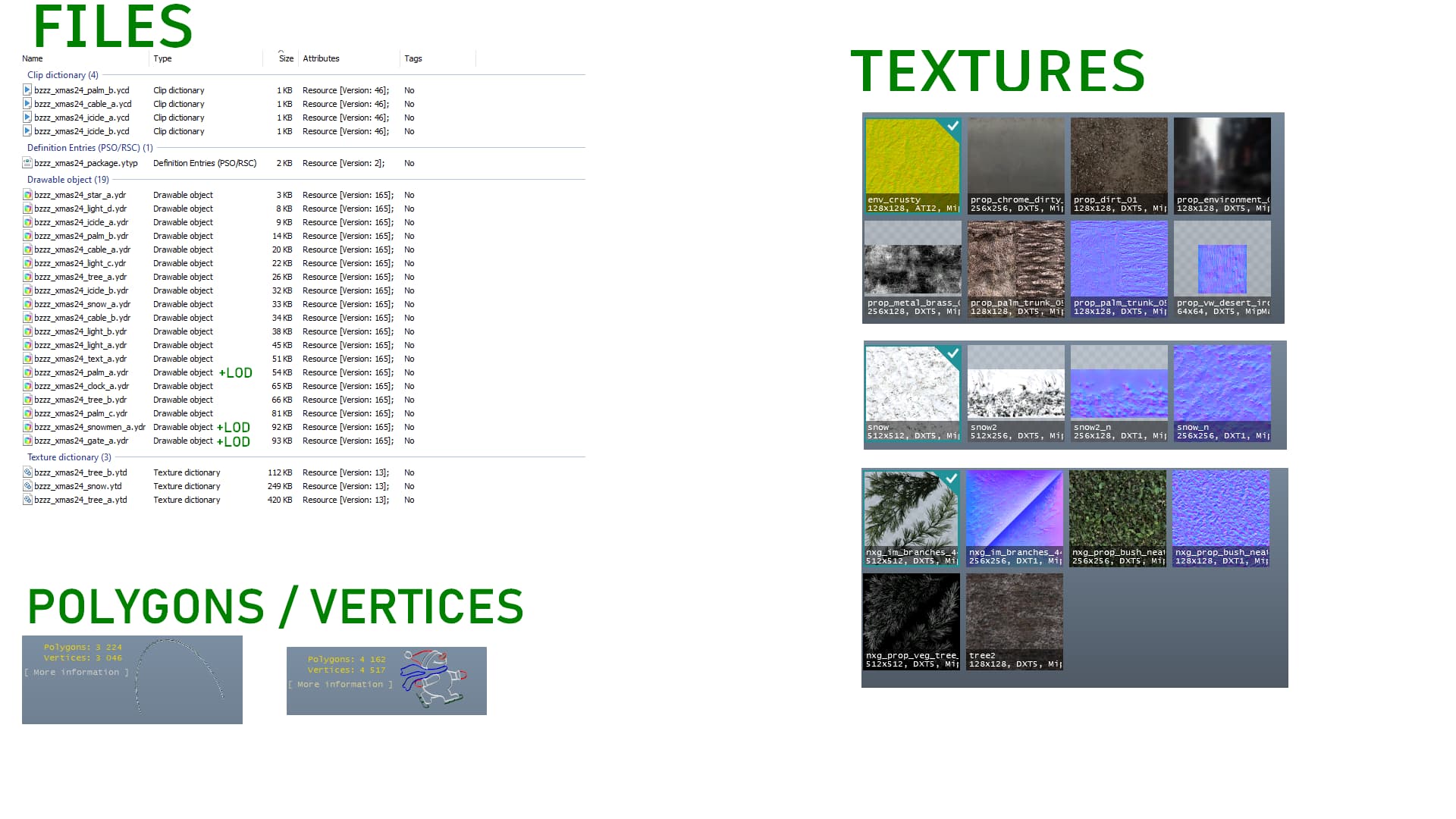Click the bzzz_xmas24_palm_b.ycd file icon
This screenshot has width=1456, height=819.
click(x=27, y=90)
